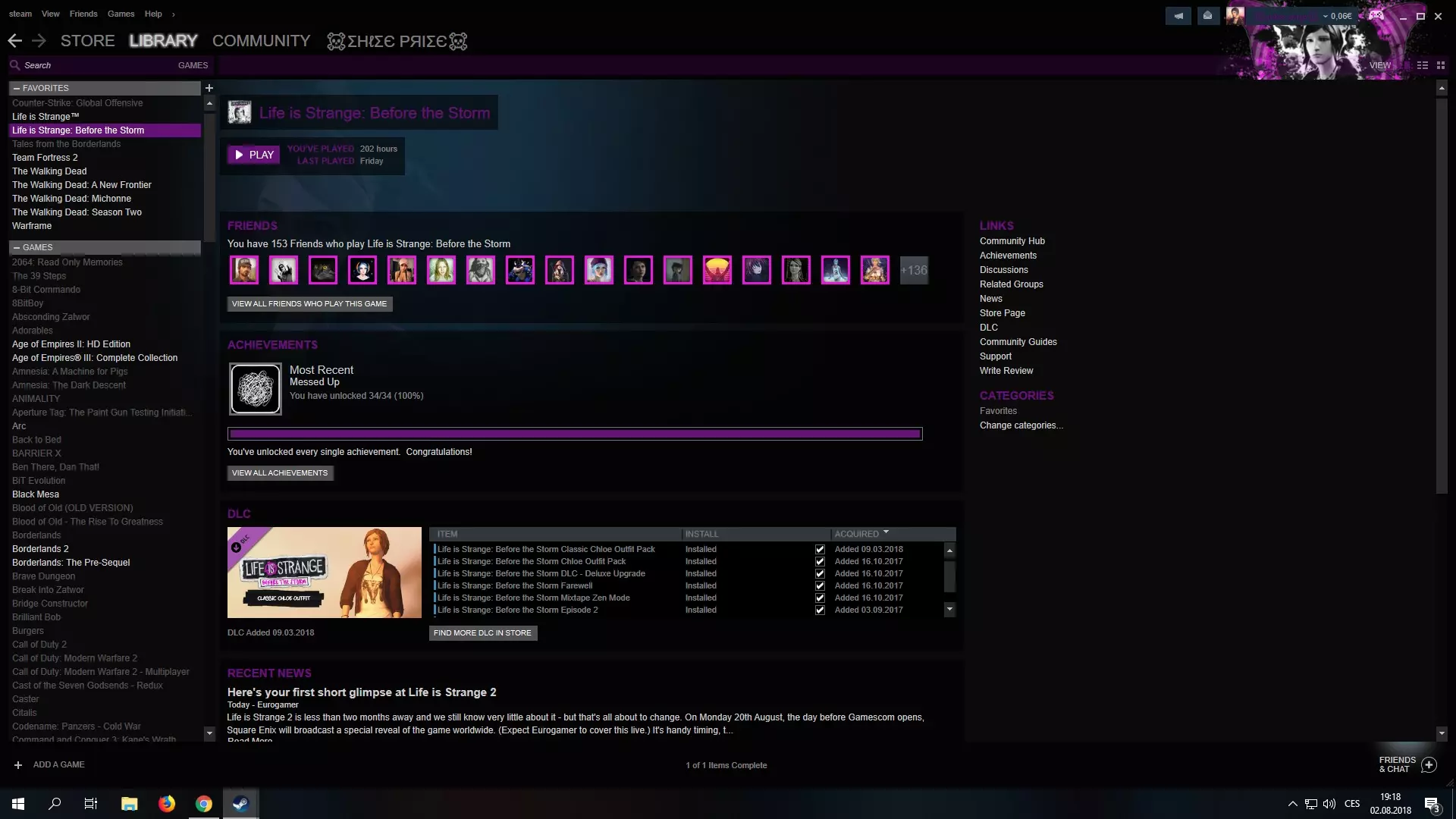
Task: Uncheck Classic Chloe Outfit Pack install checkbox
Action: [x=820, y=549]
